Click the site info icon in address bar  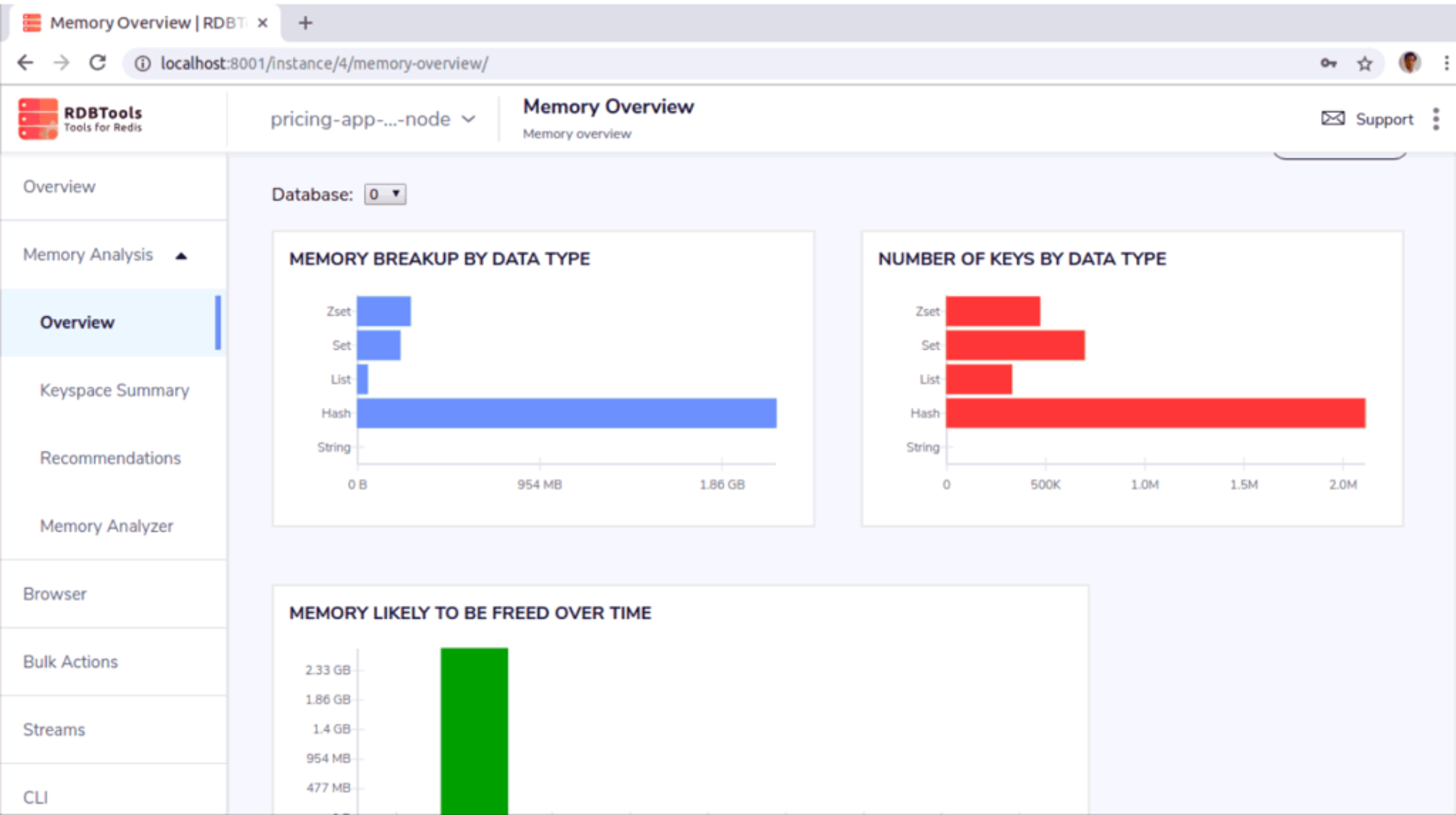tap(143, 63)
